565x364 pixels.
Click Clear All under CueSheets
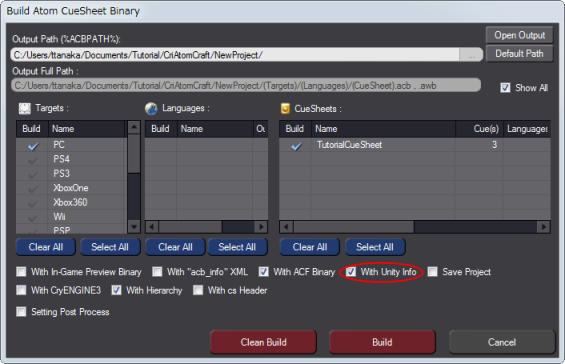click(x=310, y=247)
